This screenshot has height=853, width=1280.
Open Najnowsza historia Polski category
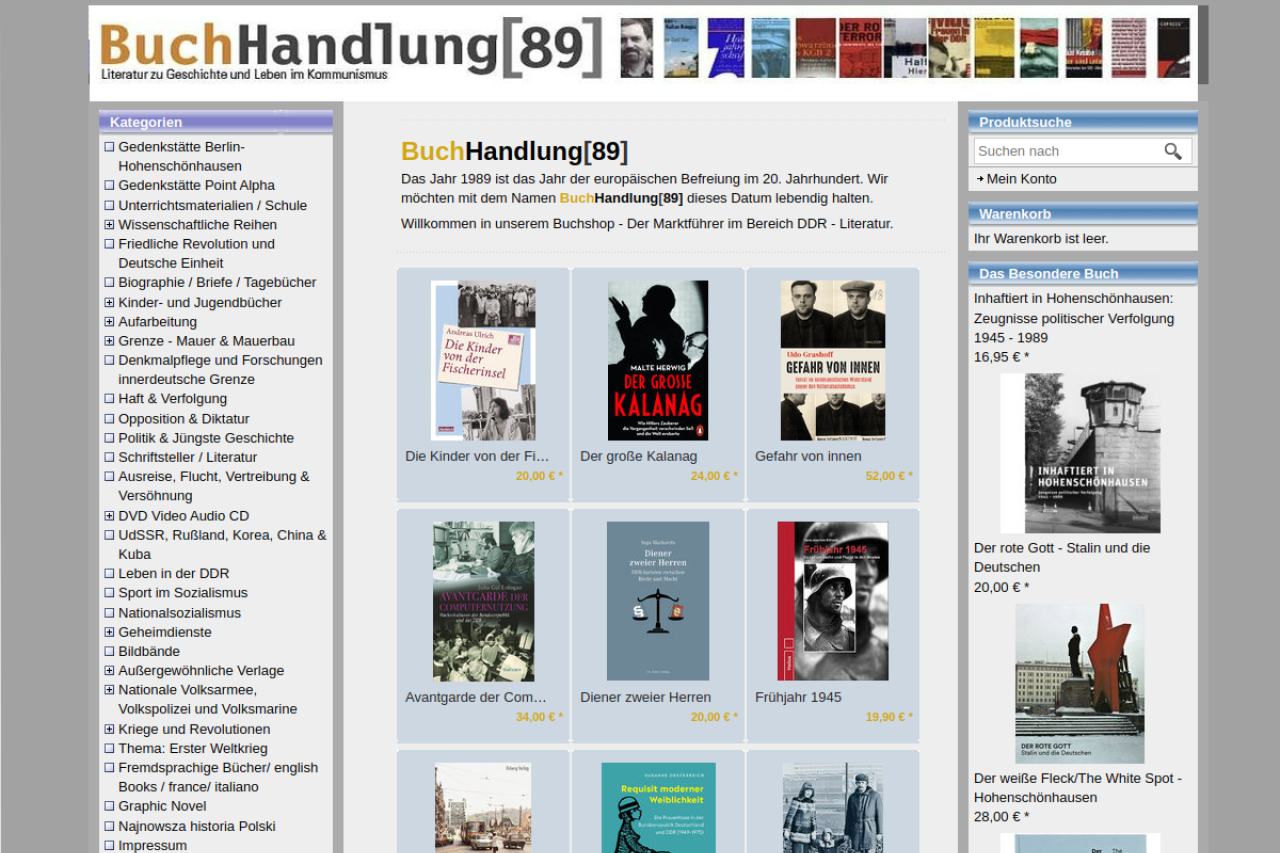197,826
